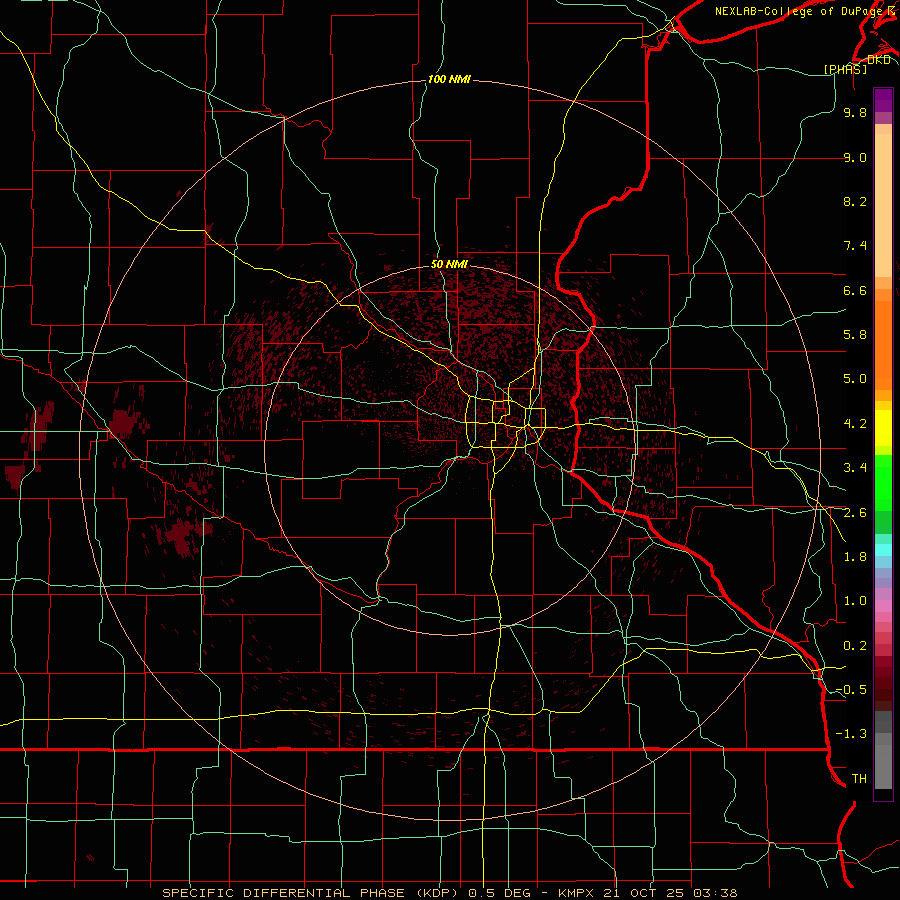Image resolution: width=900 pixels, height=900 pixels.
Task: Pick the purple segment atop the colorbar
Action: (883, 100)
